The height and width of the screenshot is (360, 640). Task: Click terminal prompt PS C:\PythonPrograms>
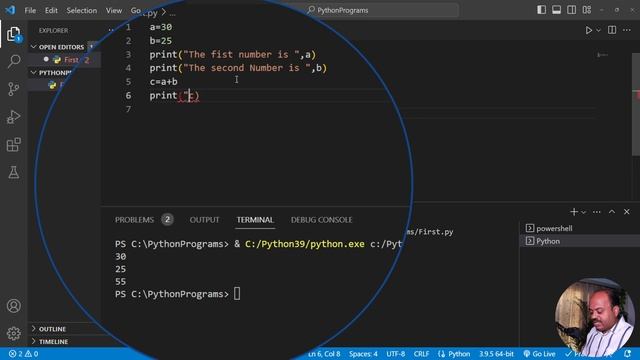172,294
